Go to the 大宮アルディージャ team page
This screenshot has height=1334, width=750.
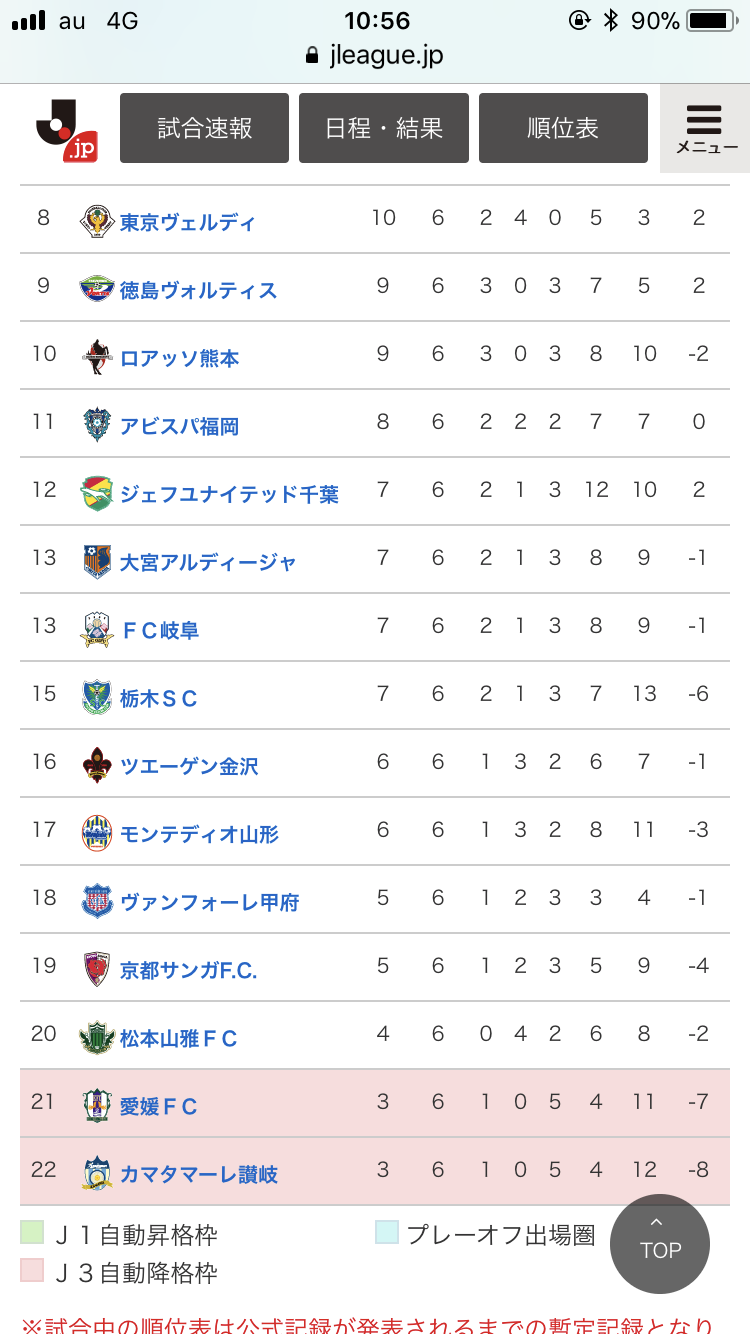pos(208,562)
